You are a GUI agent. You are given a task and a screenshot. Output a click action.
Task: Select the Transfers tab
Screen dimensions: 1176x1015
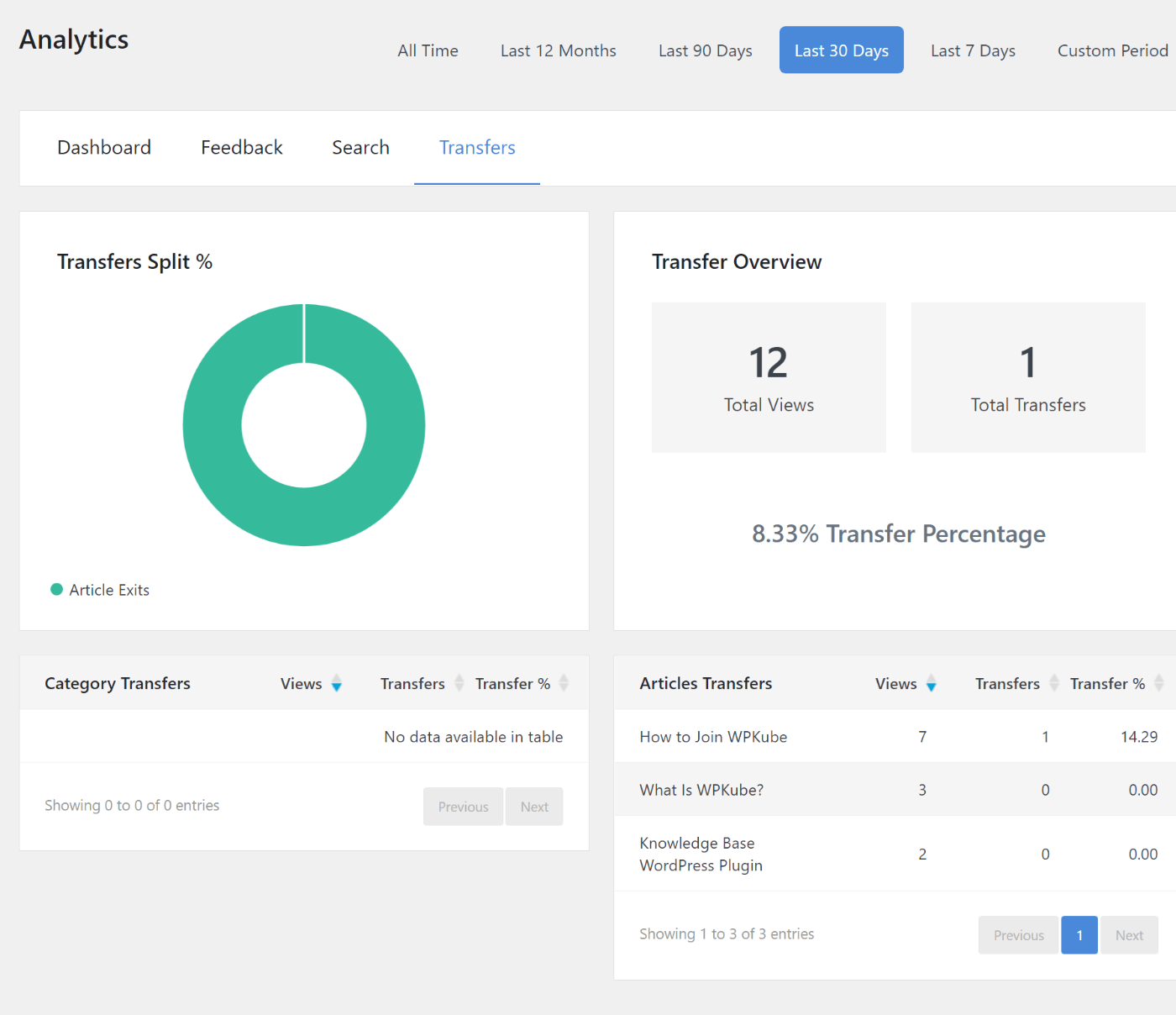point(477,148)
